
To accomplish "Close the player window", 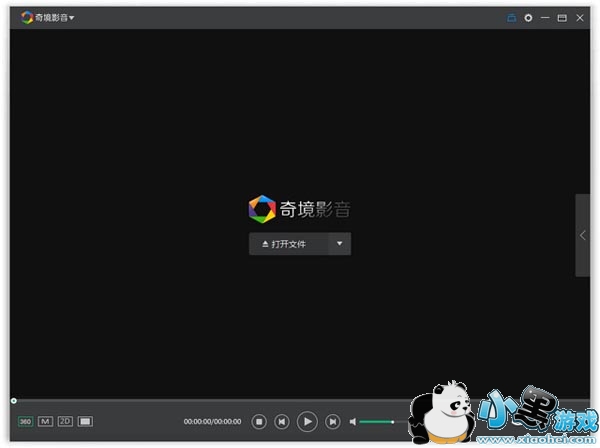I will pyautogui.click(x=580, y=18).
